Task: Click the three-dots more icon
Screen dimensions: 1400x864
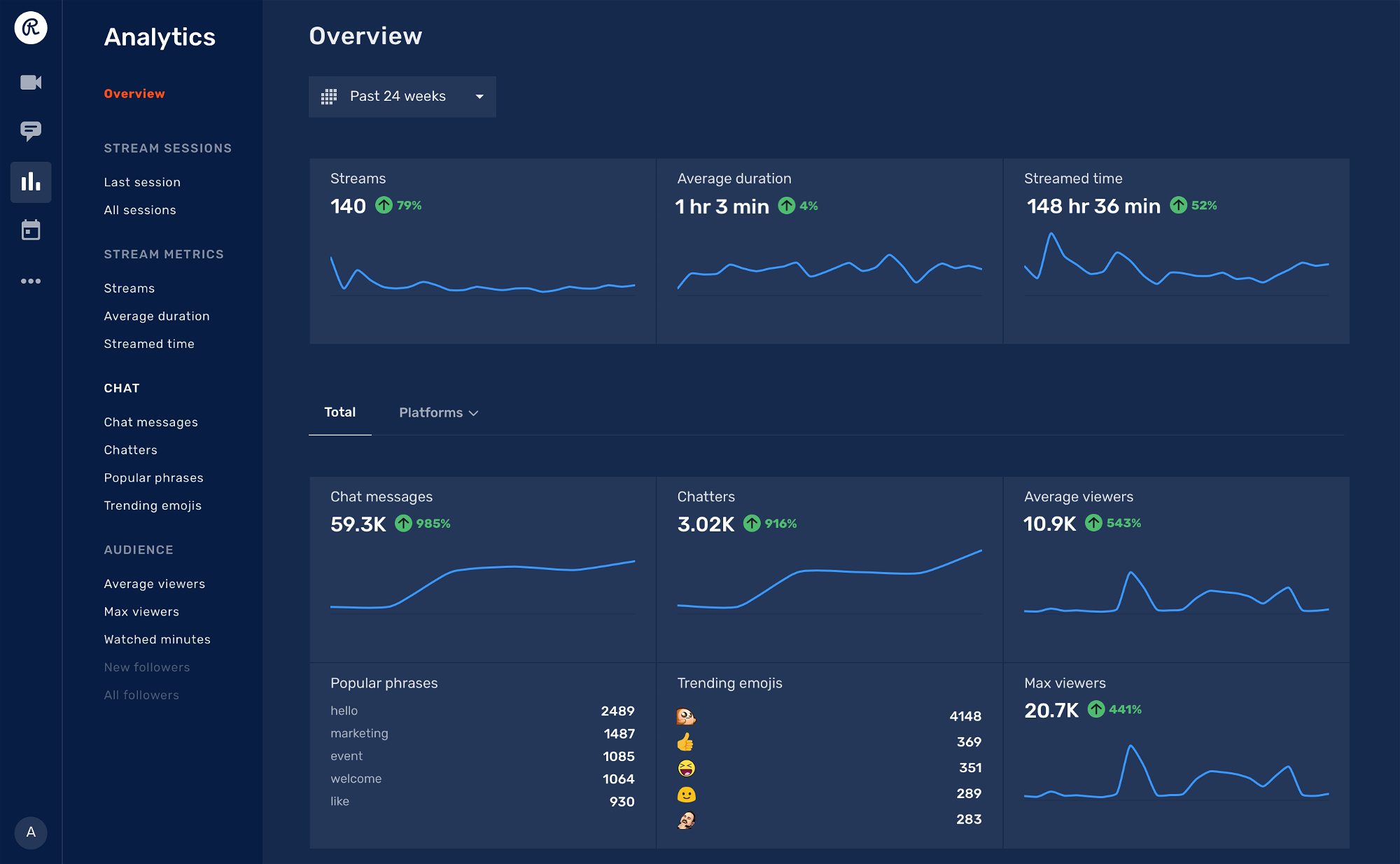Action: [x=31, y=281]
